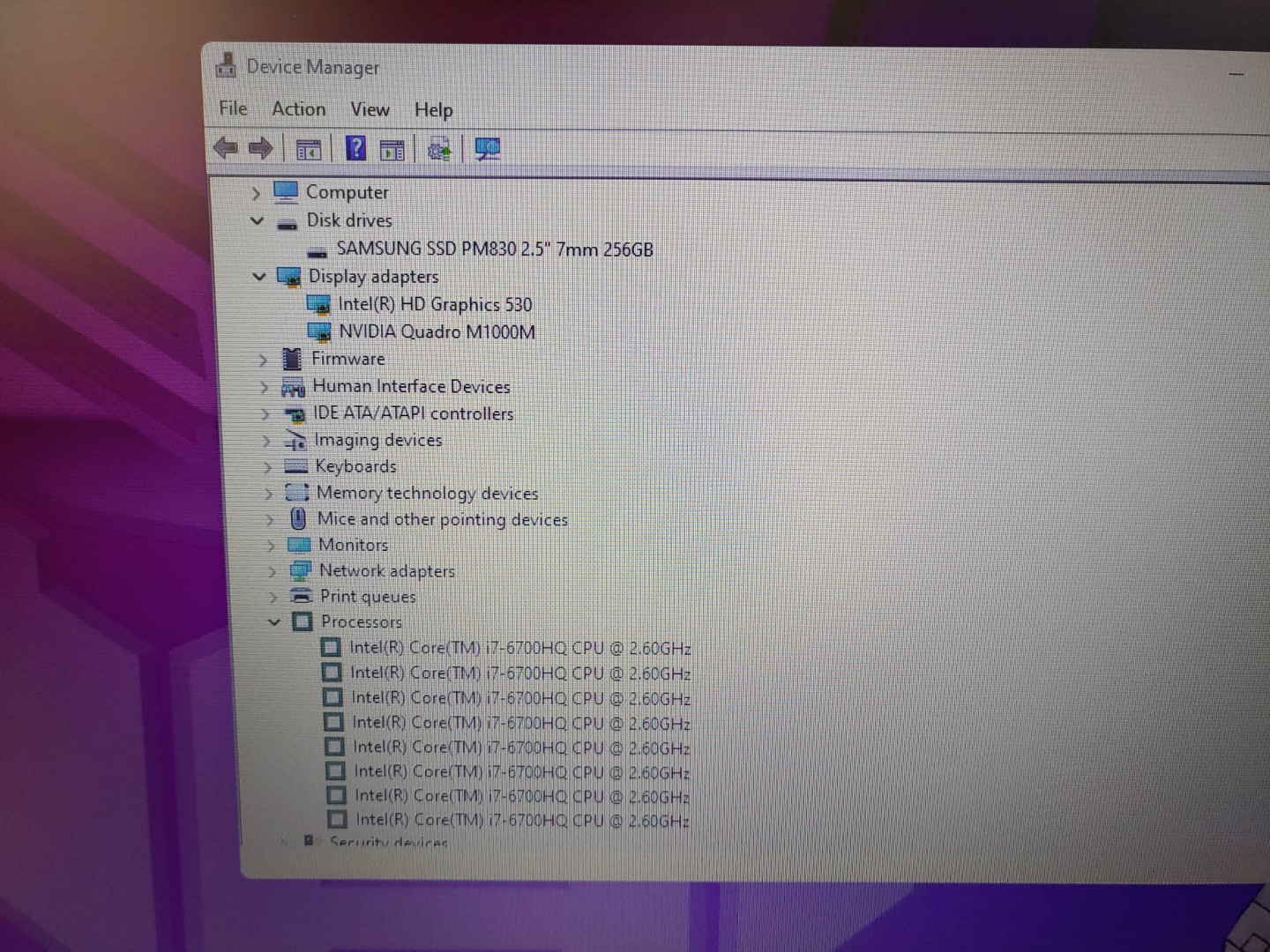Click the Print queues printer icon

point(301,596)
